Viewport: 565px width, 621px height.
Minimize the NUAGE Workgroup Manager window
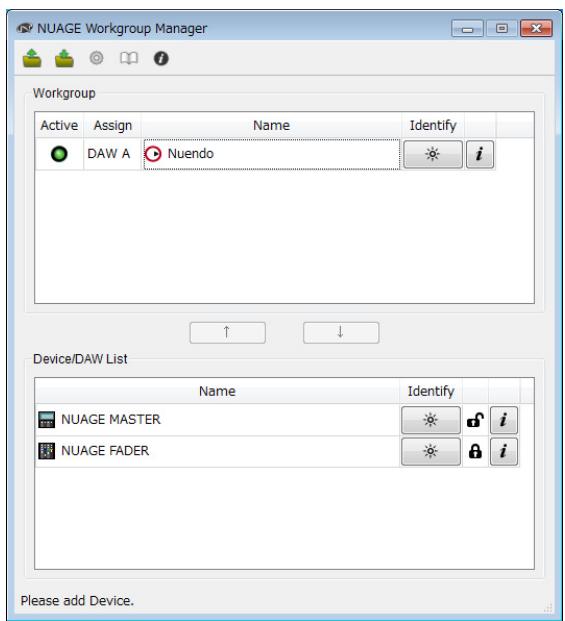[467, 29]
